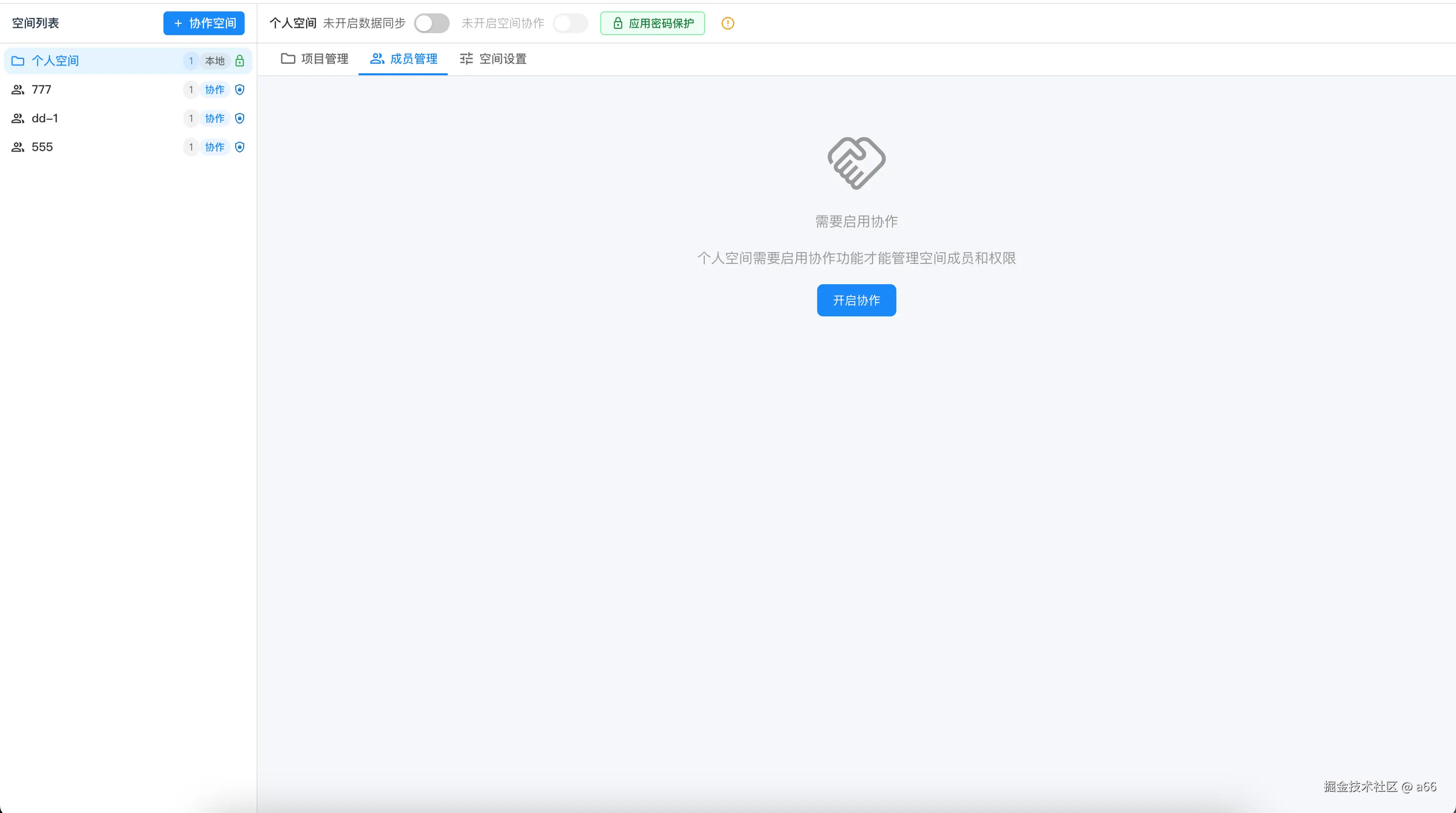This screenshot has height=813, width=1456.
Task: Click the 应用密码保护 button
Action: click(x=652, y=23)
